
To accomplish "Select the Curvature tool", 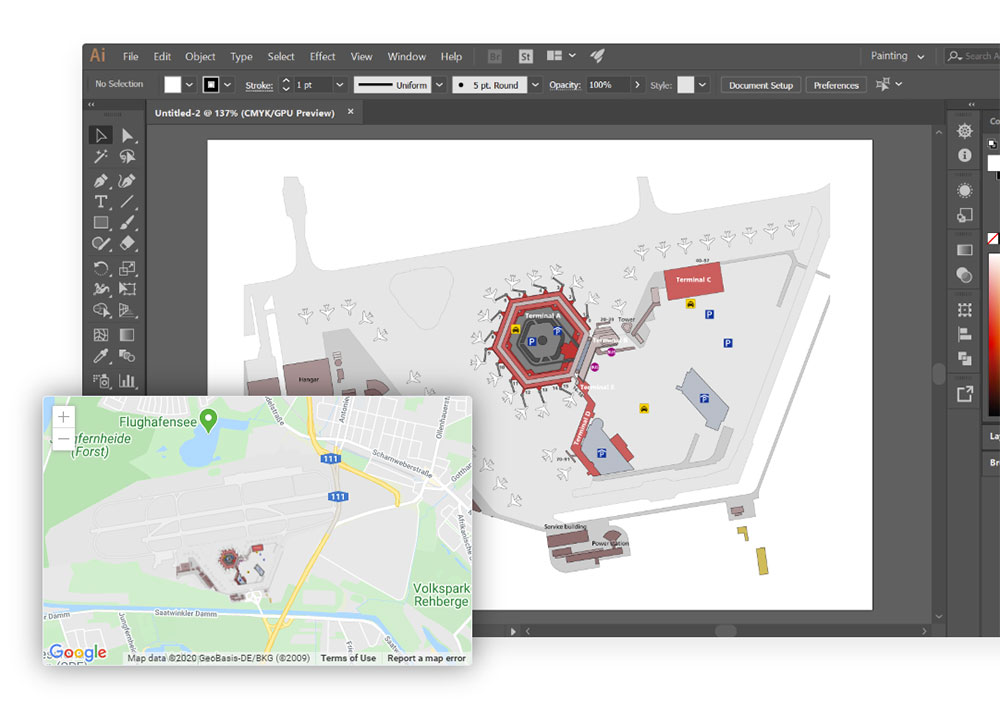I will pos(127,181).
